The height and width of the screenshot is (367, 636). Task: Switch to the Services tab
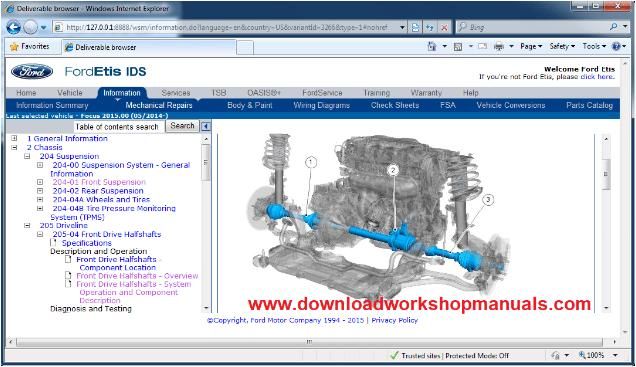click(176, 92)
